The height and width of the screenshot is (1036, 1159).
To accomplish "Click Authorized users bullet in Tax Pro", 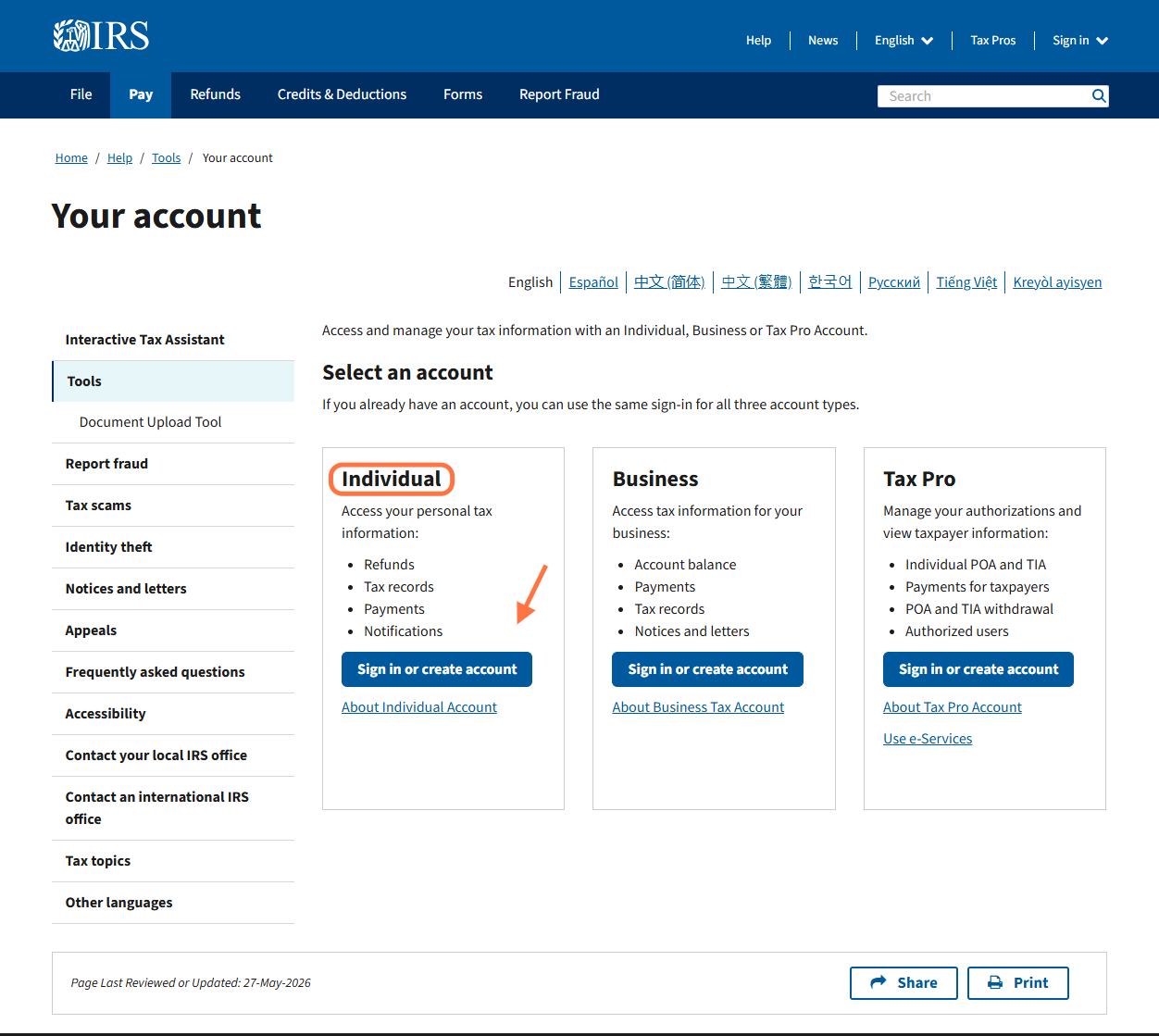I will [x=957, y=631].
